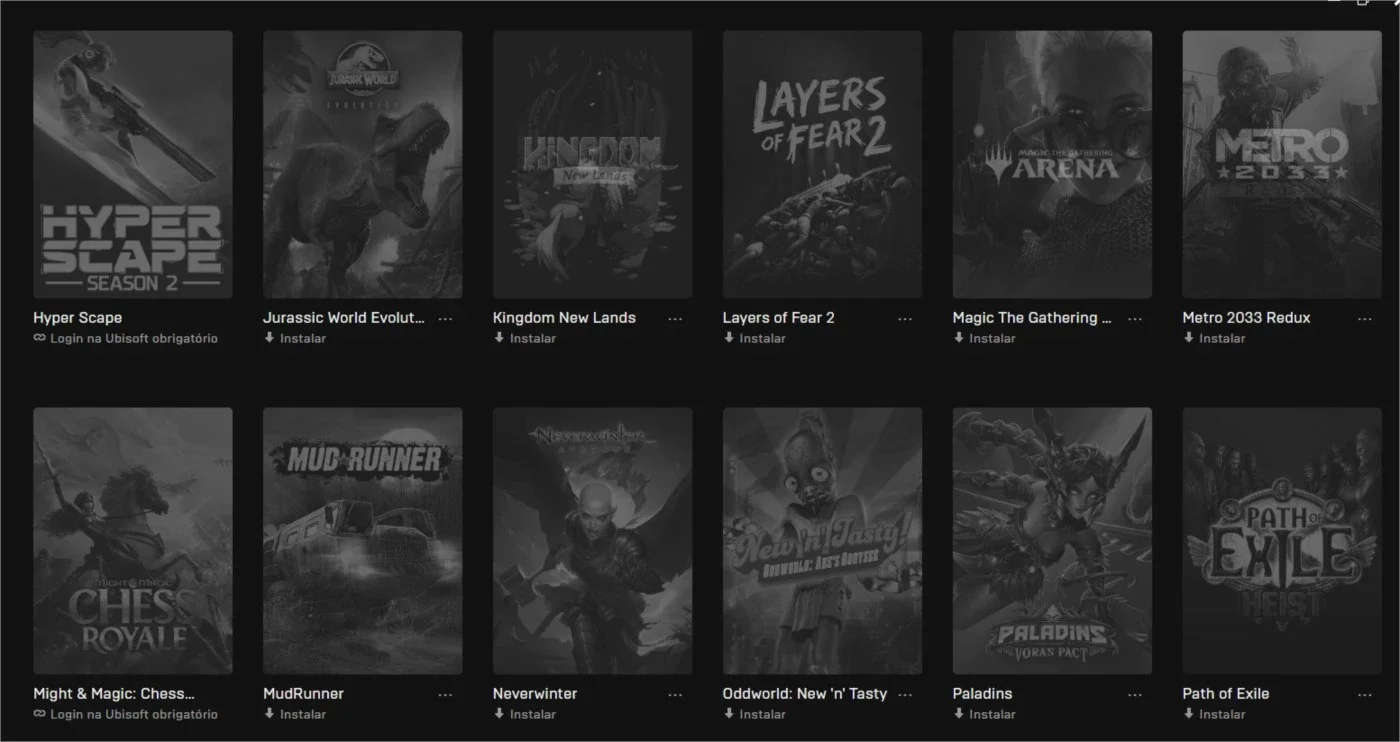The height and width of the screenshot is (742, 1400).
Task: Select the Magic The Gathering Arena cover
Action: click(x=1053, y=165)
